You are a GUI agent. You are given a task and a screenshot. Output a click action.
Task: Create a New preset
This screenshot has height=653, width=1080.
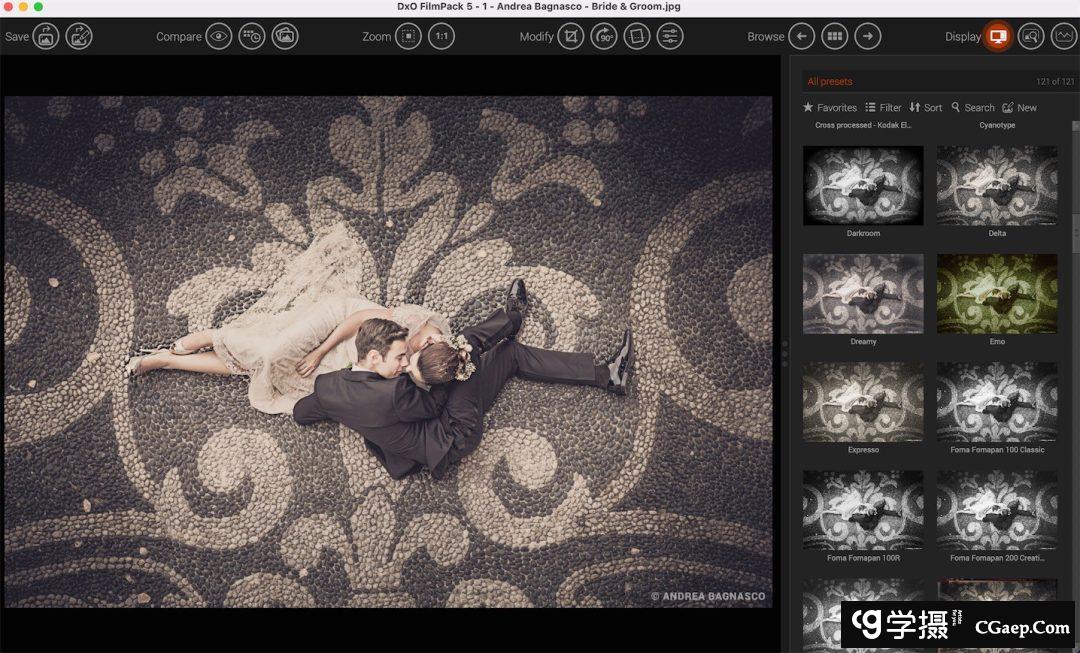pos(1019,108)
